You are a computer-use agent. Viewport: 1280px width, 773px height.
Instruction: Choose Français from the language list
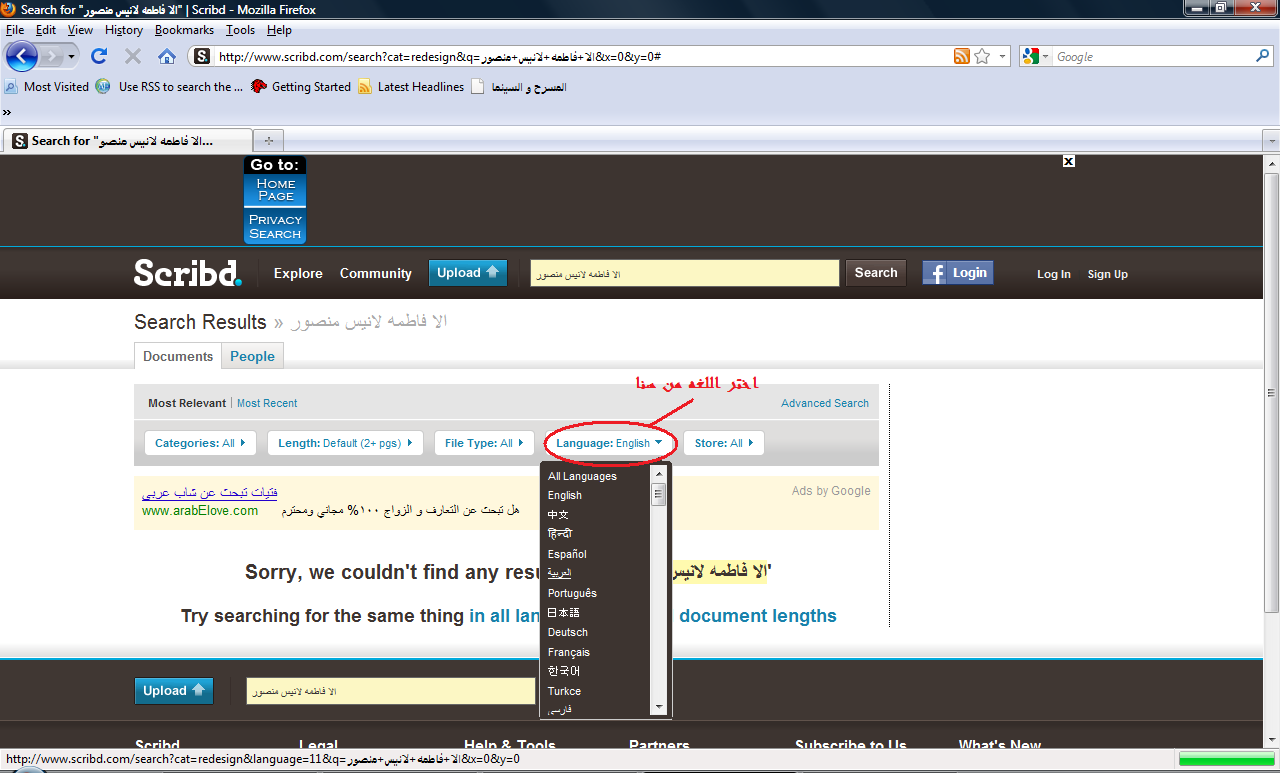pos(569,652)
